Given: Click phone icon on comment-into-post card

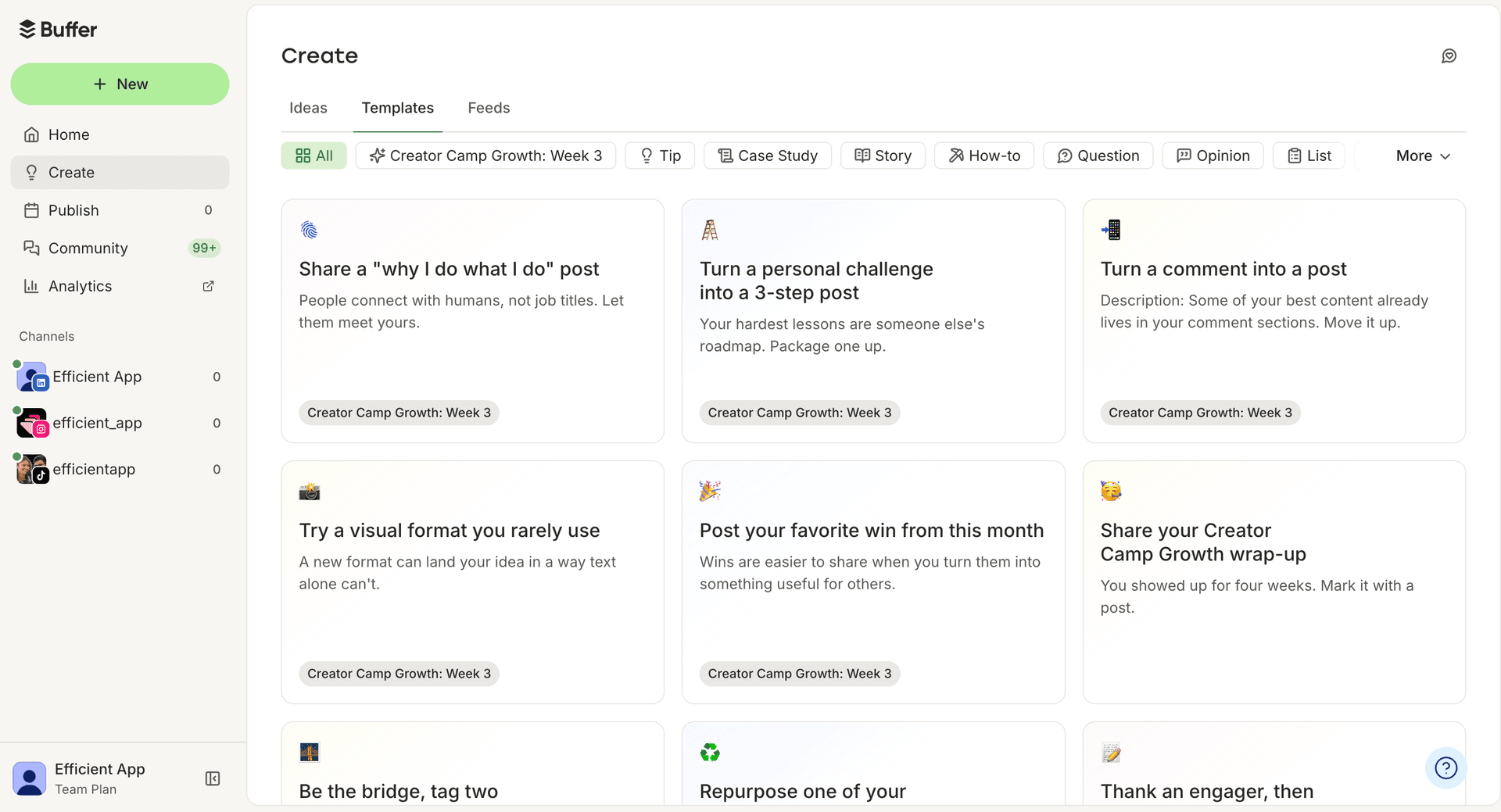Looking at the screenshot, I should tap(1111, 230).
